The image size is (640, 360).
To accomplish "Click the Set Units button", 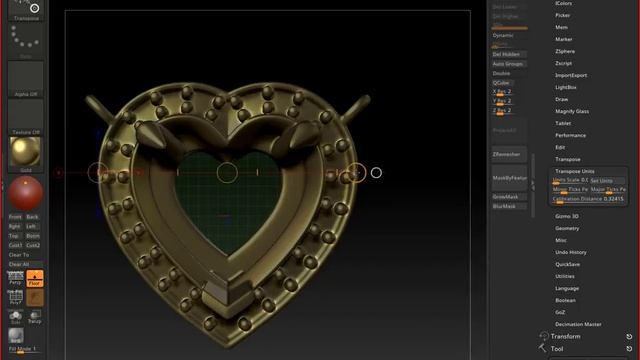I will 607,180.
